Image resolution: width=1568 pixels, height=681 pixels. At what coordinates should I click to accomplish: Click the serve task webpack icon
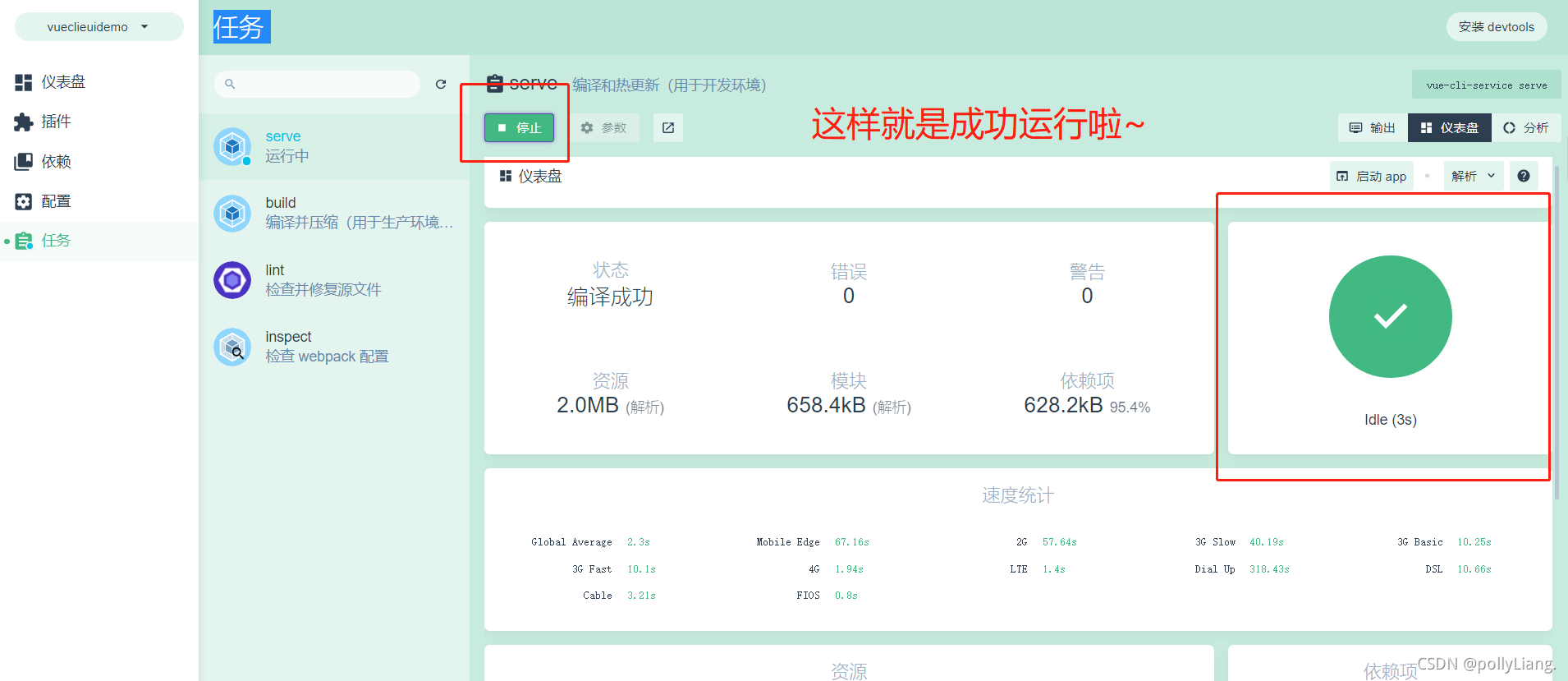pos(232,146)
